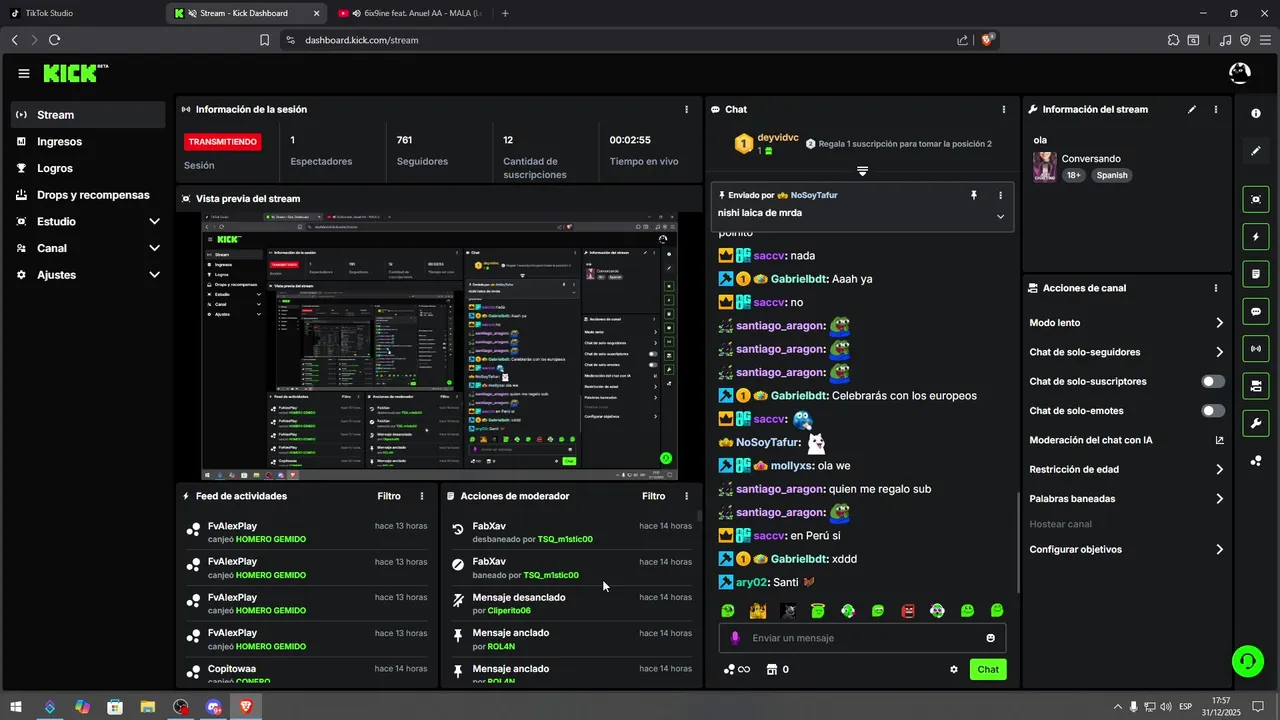Toggle Chat de solo-suscriptores switch
This screenshot has width=1280, height=720.
tap(1213, 382)
